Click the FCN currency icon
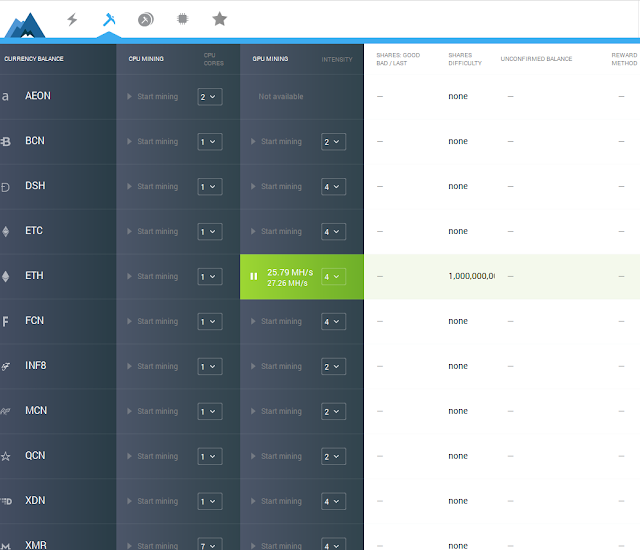 (x=5, y=322)
